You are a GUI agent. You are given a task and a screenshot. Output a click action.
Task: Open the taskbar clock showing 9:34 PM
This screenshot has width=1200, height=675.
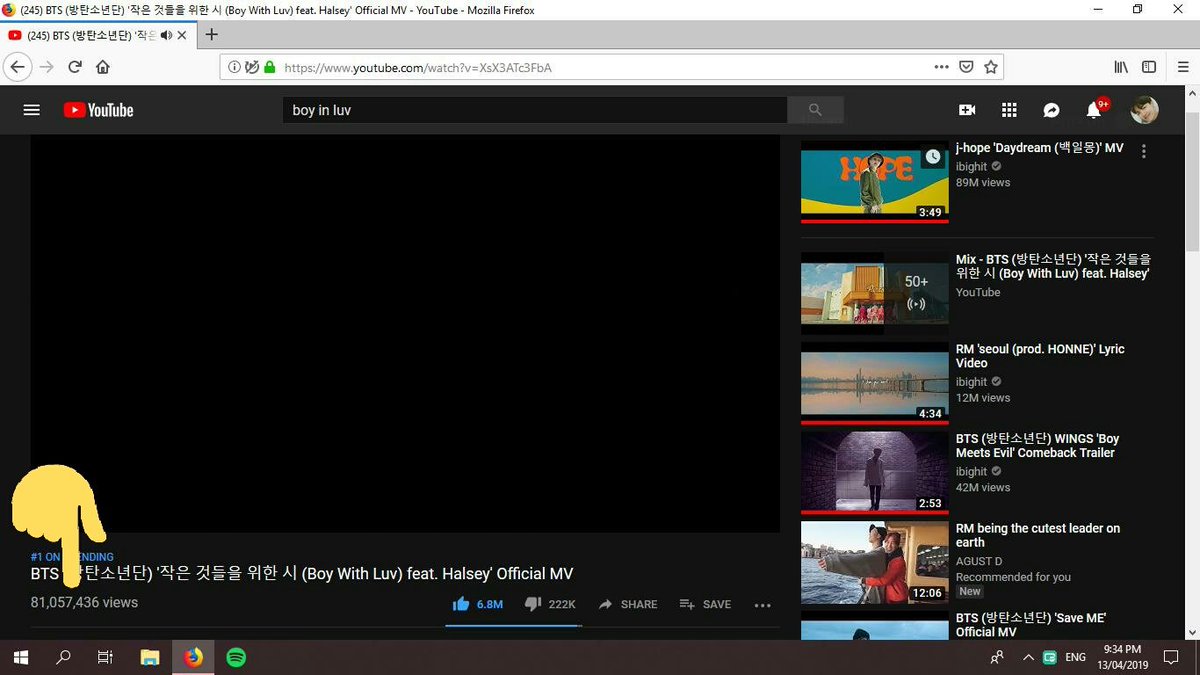[x=1123, y=657]
